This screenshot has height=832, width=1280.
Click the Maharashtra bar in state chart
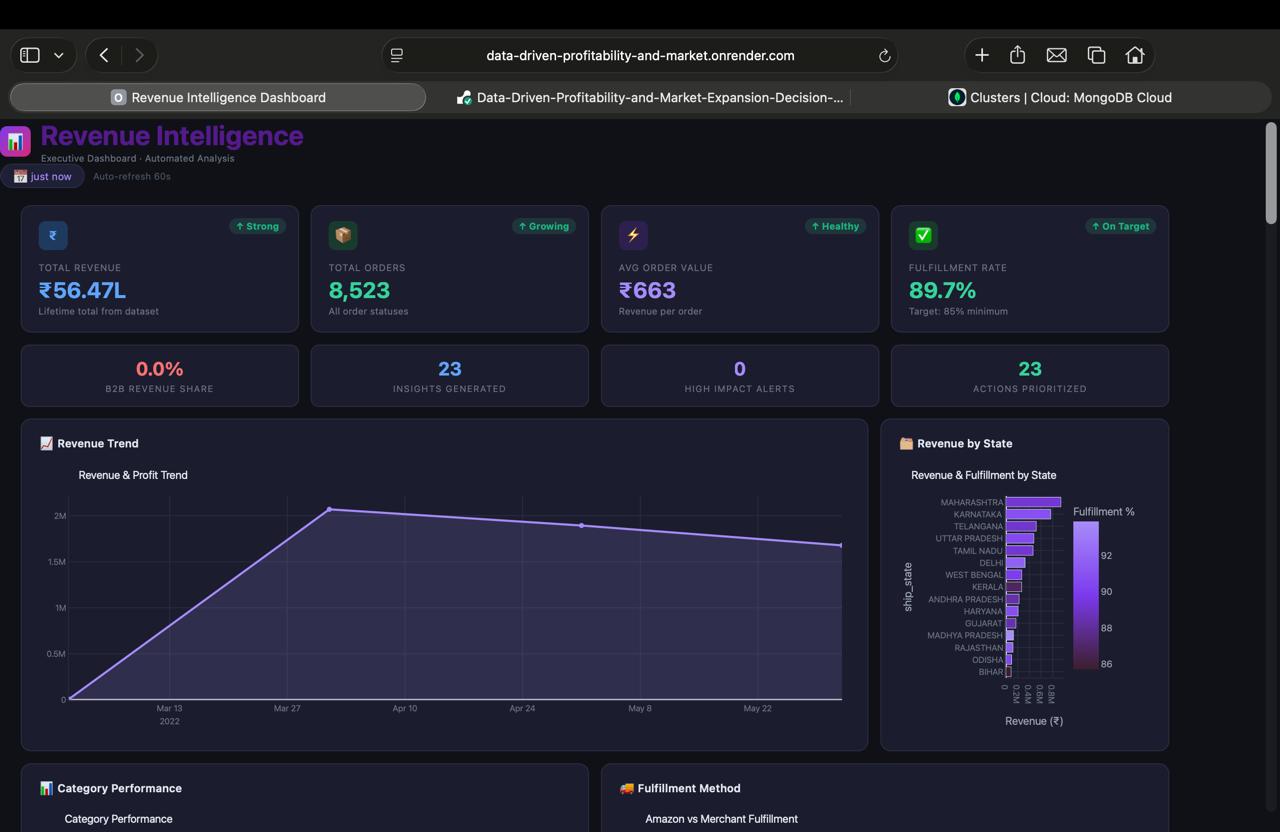click(x=1033, y=502)
